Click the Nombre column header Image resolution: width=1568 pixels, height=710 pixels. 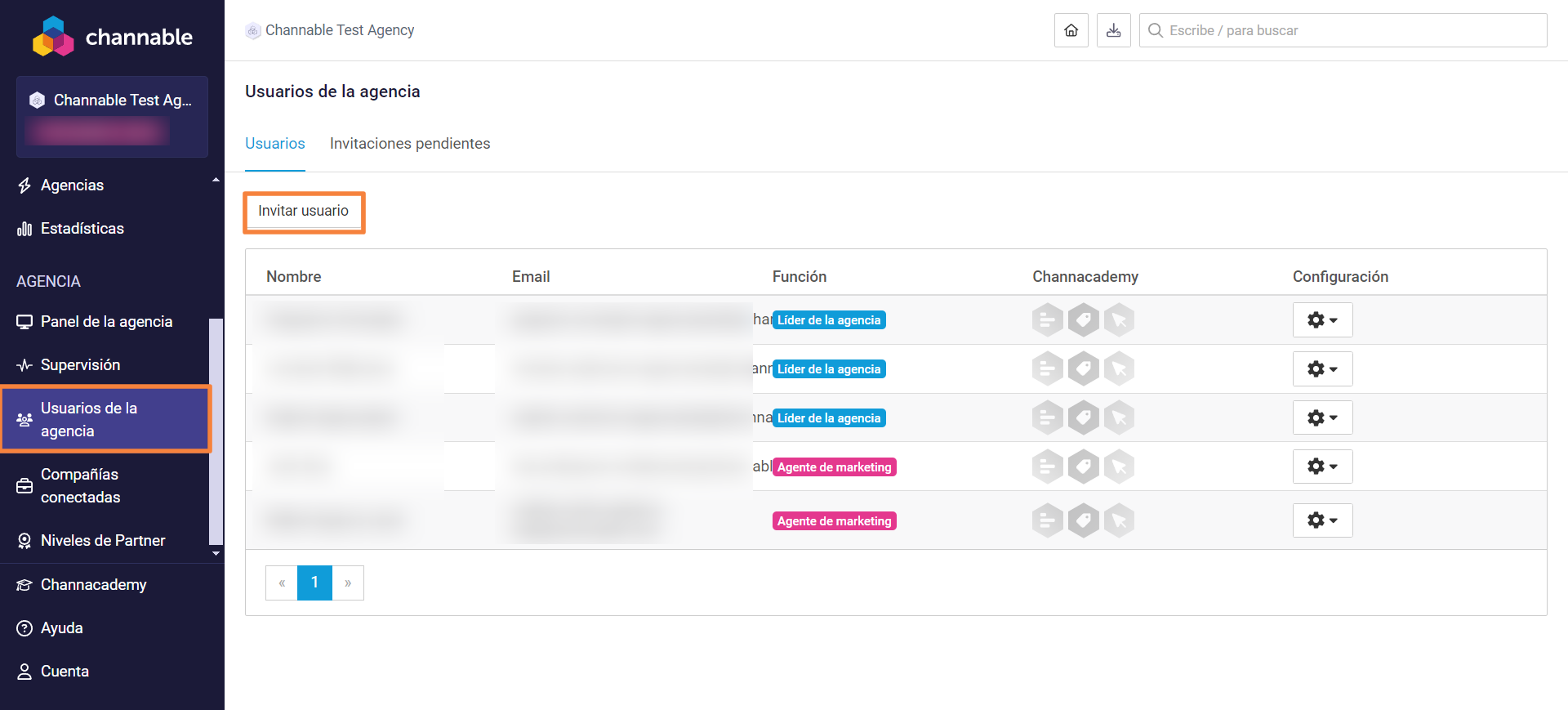(x=294, y=277)
